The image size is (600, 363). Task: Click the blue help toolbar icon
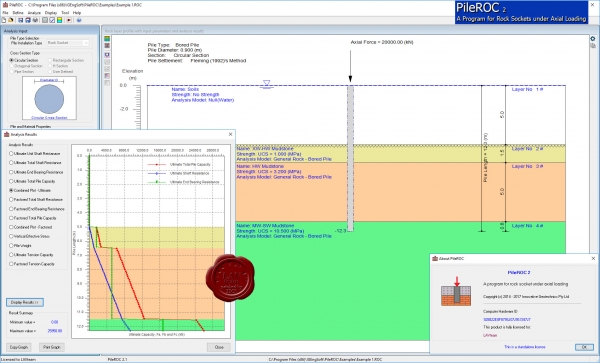(x=79, y=20)
